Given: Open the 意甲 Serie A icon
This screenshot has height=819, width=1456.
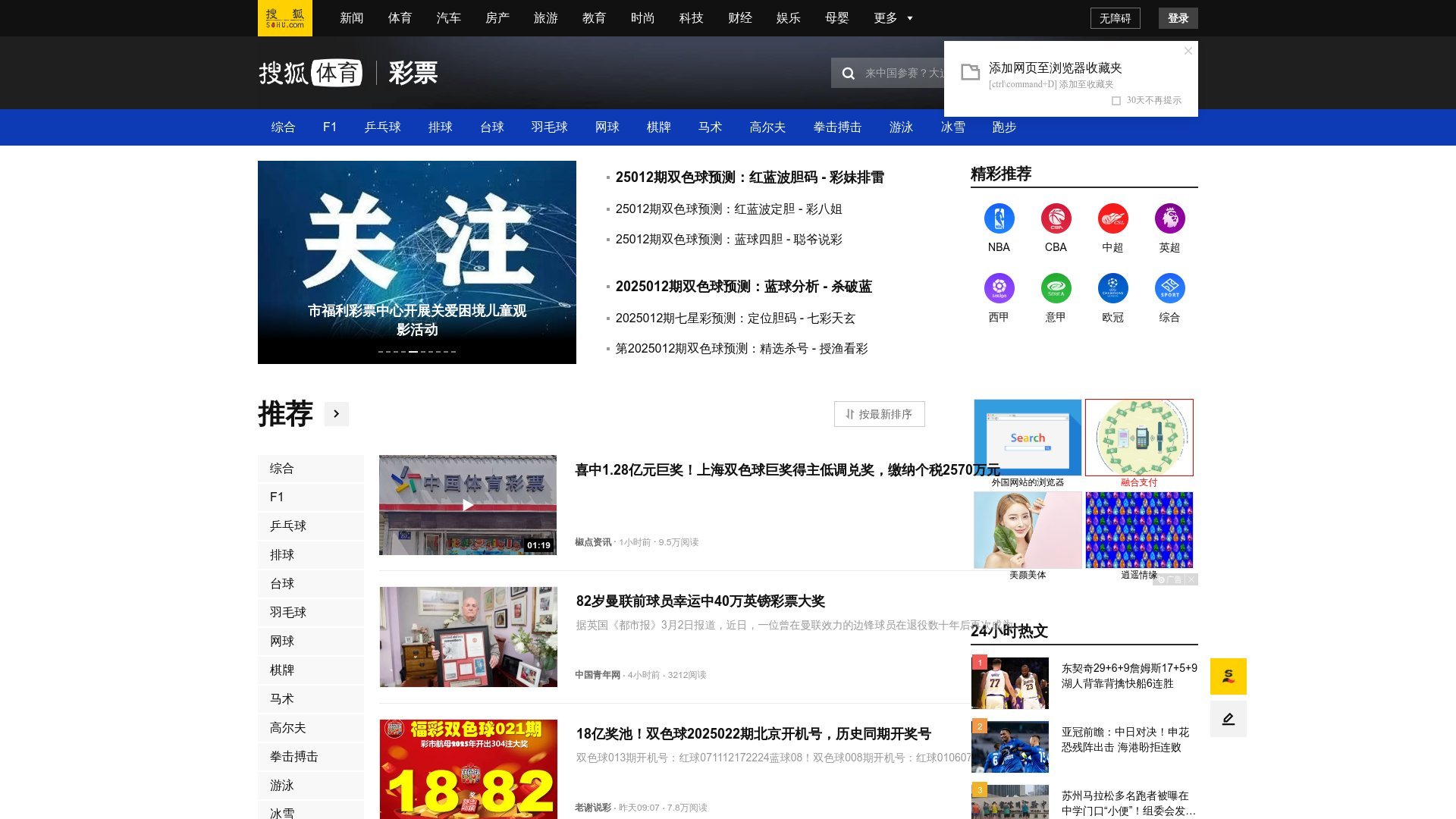Looking at the screenshot, I should tap(1056, 288).
